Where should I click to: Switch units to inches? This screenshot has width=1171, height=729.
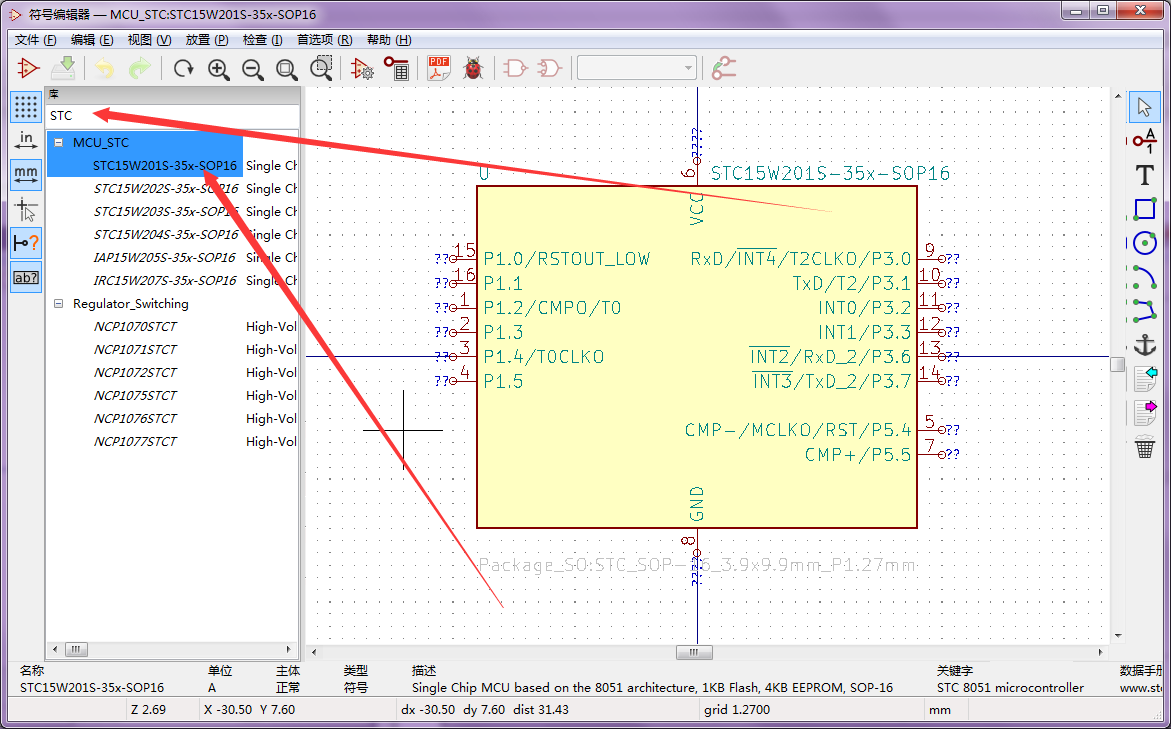tap(26, 140)
